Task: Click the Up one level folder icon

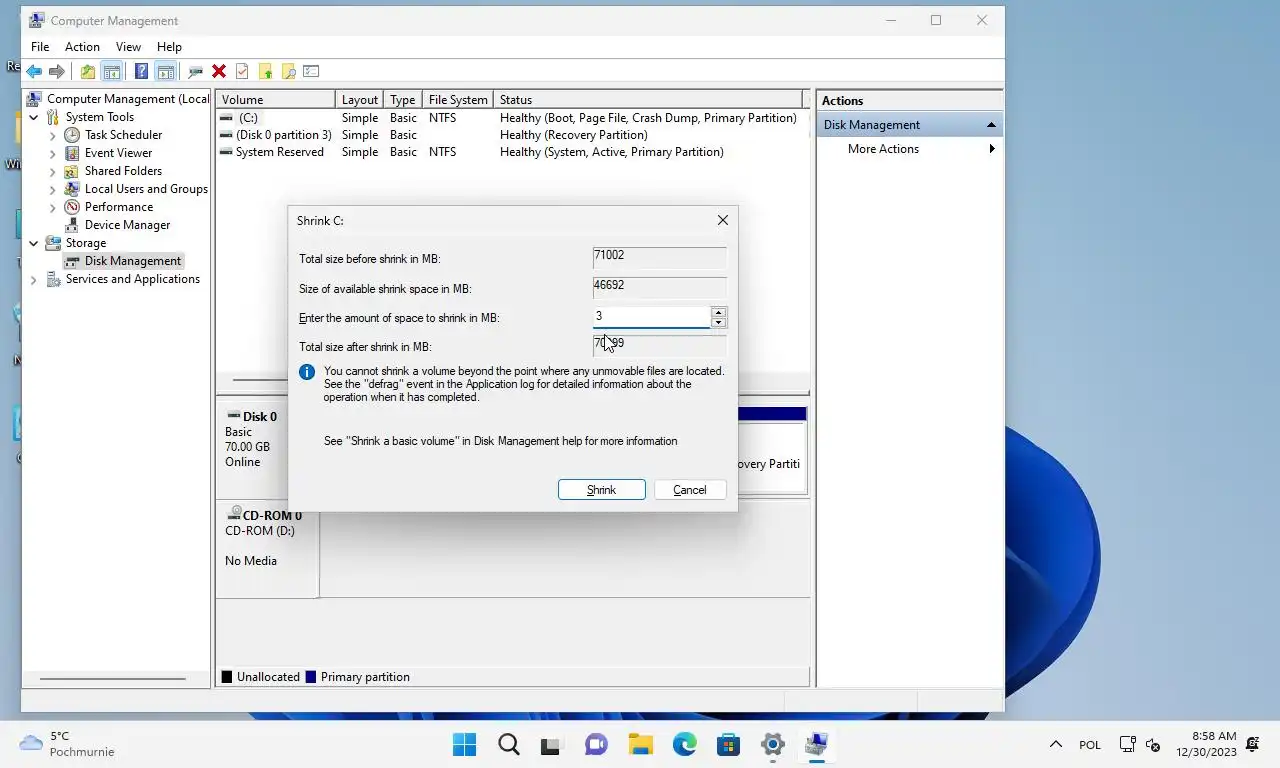Action: click(88, 71)
